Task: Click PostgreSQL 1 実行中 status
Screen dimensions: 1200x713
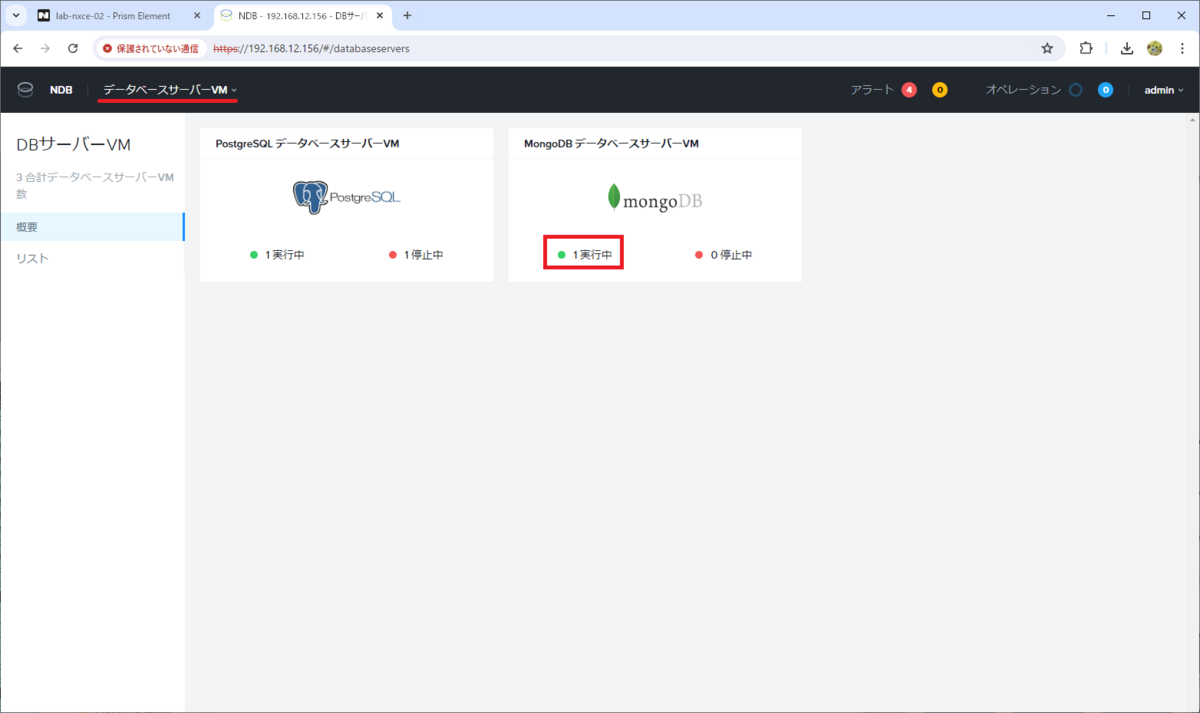Action: (x=277, y=255)
